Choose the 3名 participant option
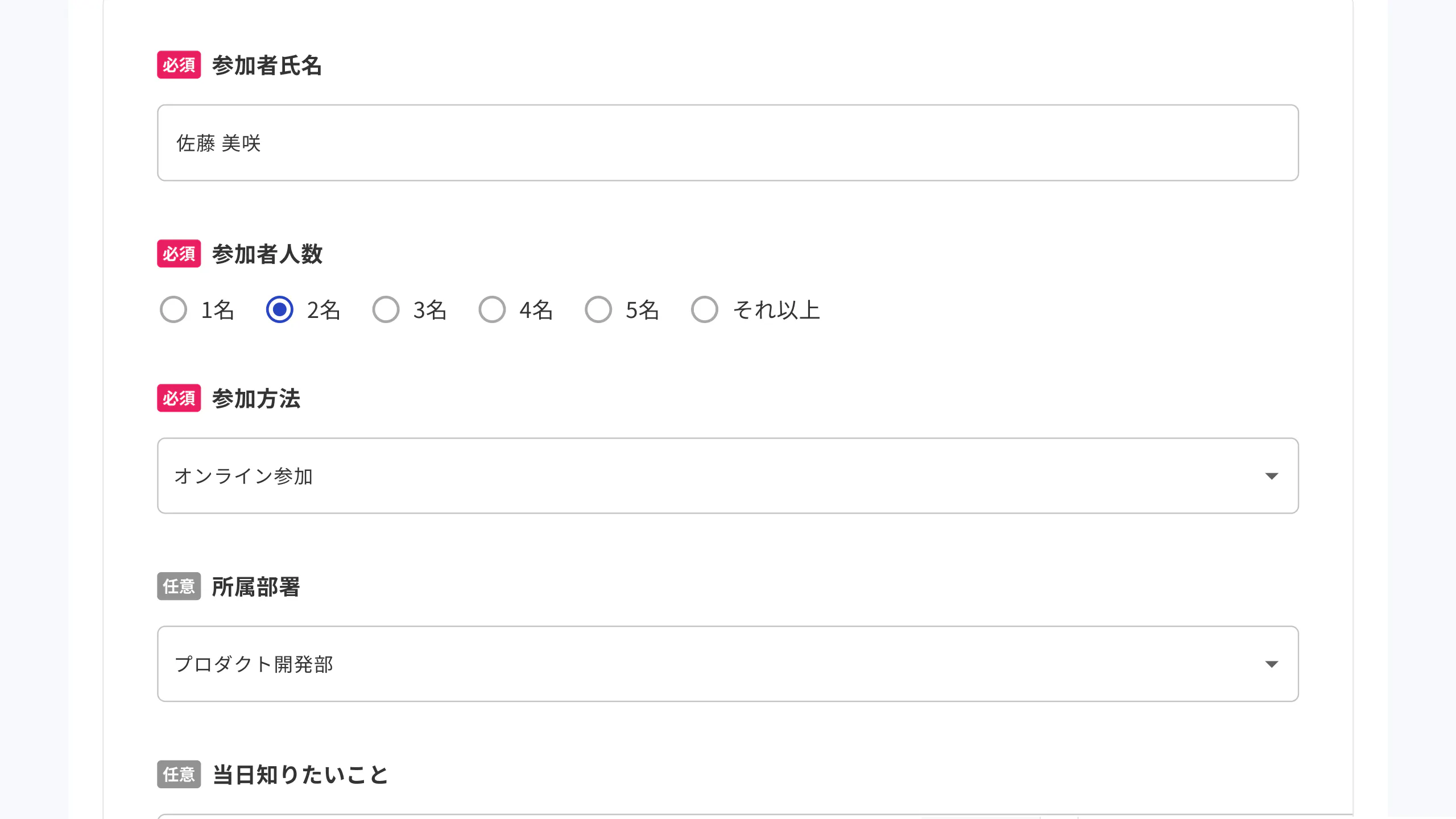This screenshot has height=819, width=1456. click(386, 310)
